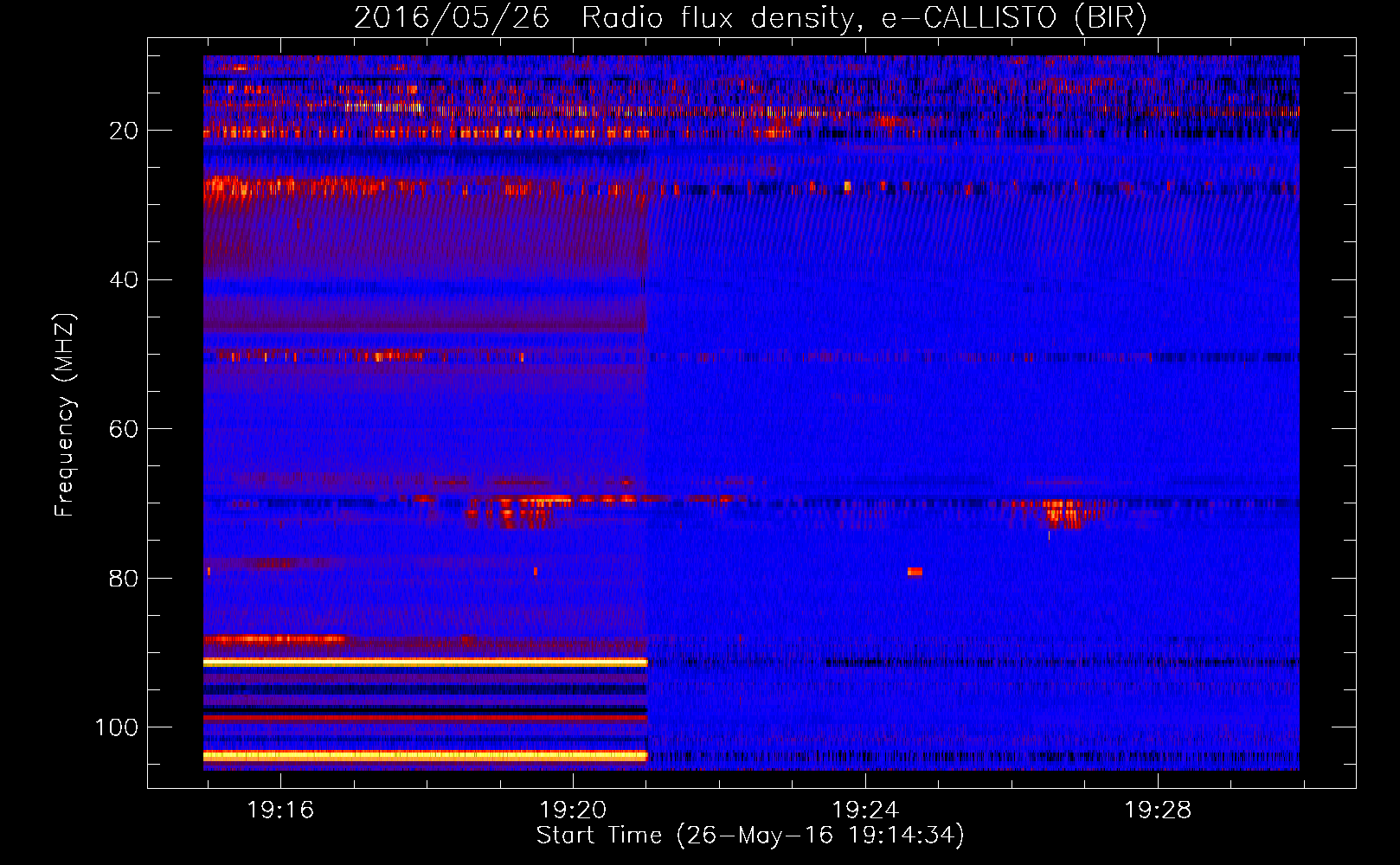This screenshot has height=865, width=1400.
Task: Click the bright yellow emission band near 104 MHz
Action: click(425, 755)
